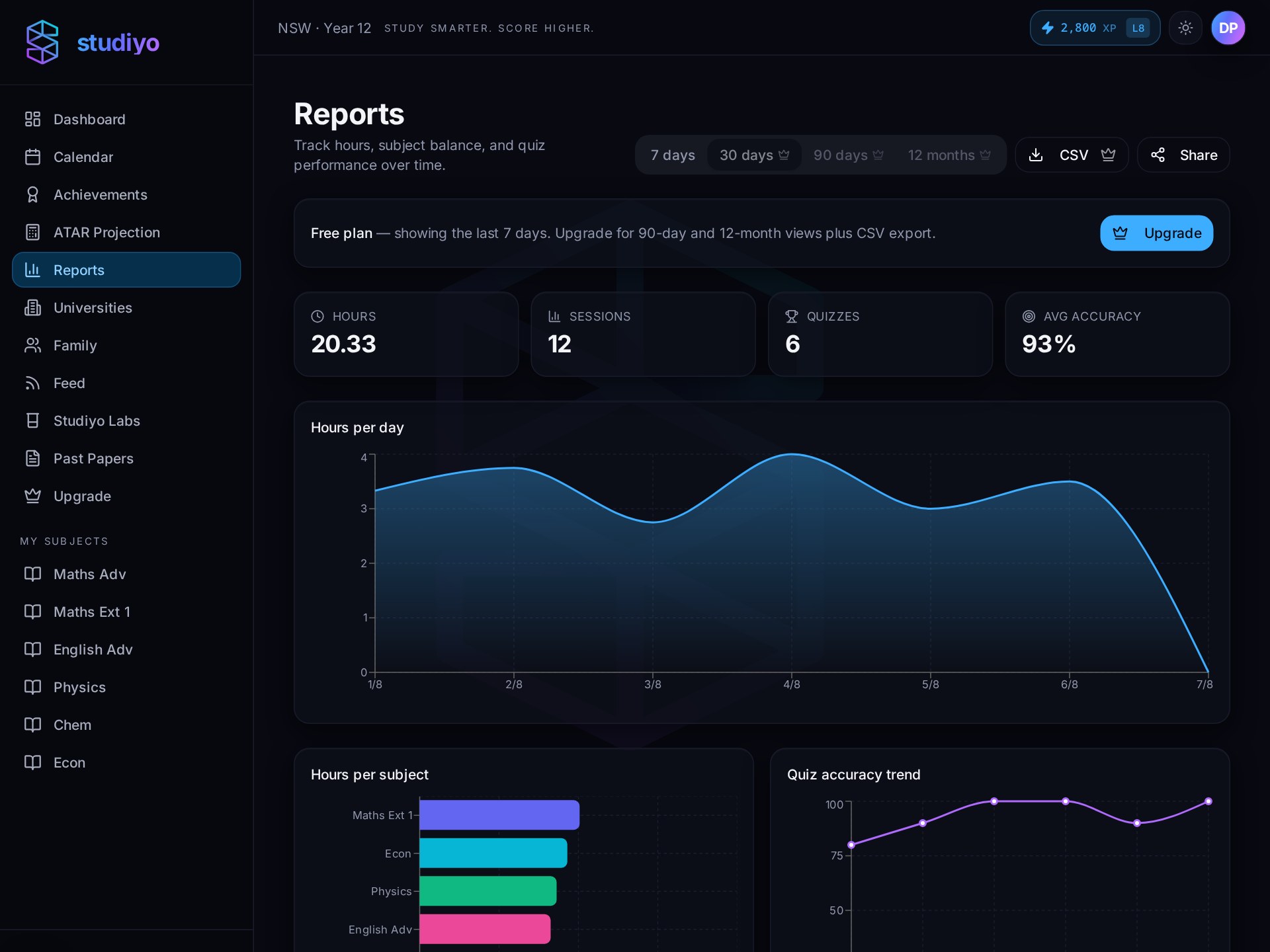Click the Share network icon
The image size is (1270, 952).
pos(1158,155)
